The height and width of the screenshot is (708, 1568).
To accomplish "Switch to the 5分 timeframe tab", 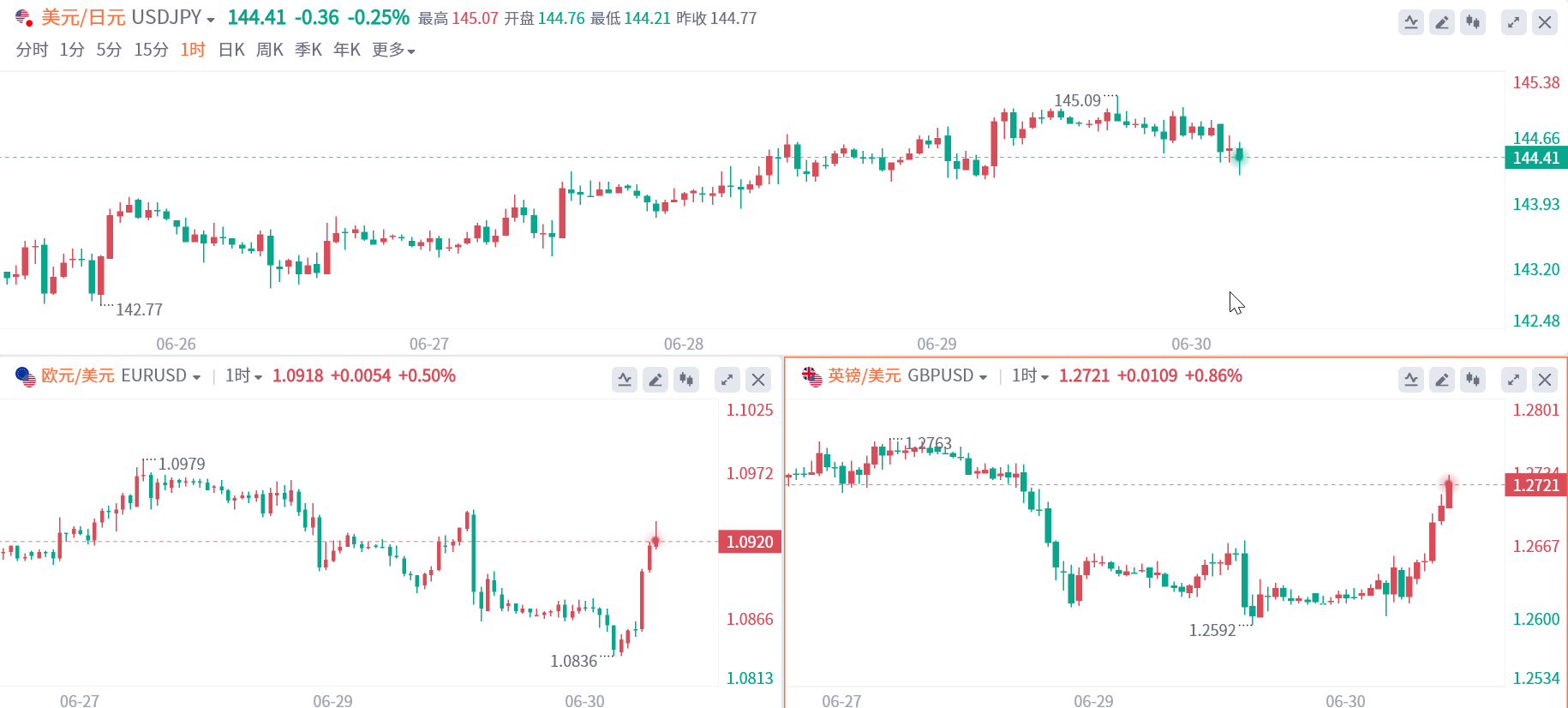I will click(x=109, y=50).
